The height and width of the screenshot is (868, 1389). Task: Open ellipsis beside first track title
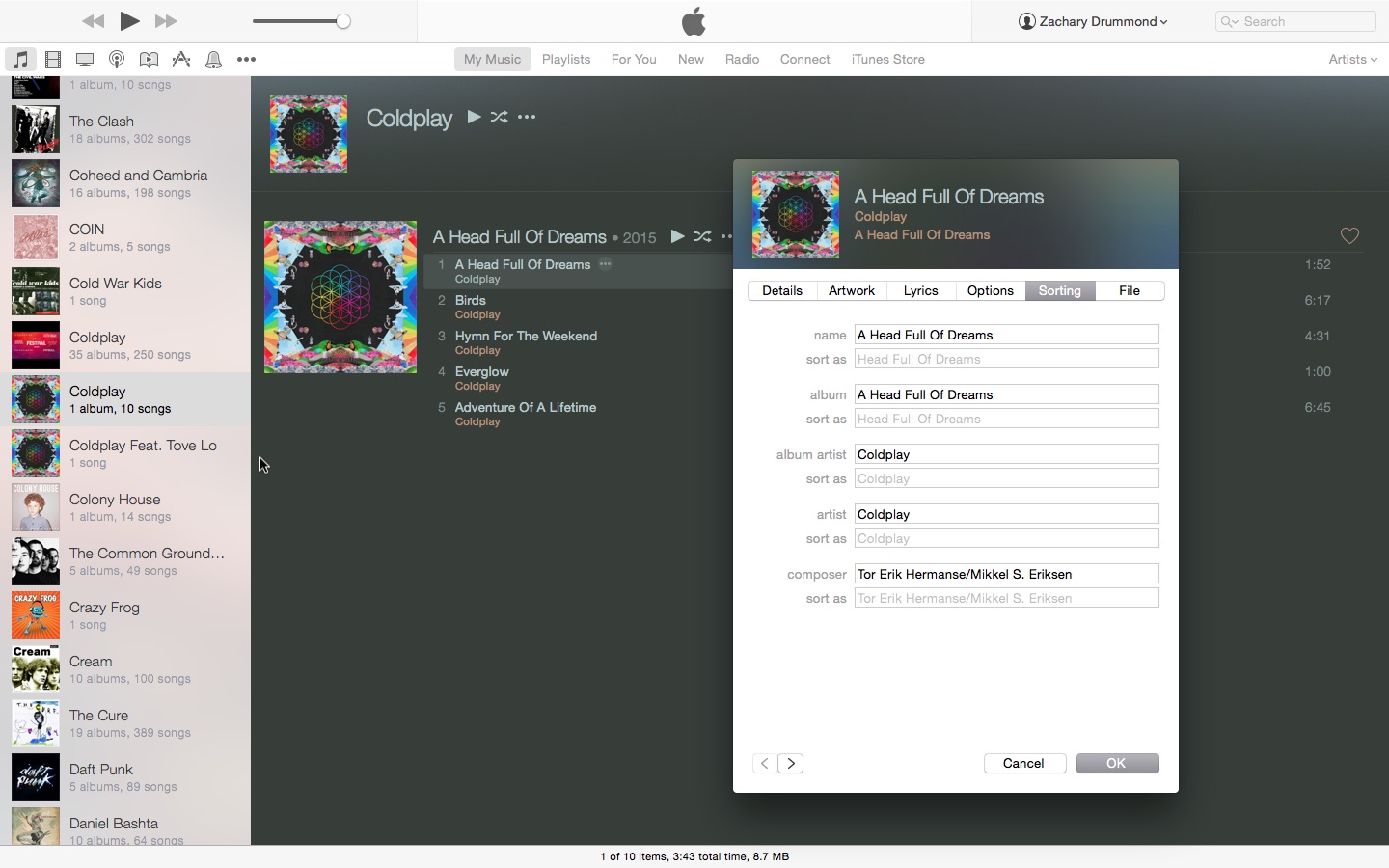(x=605, y=264)
